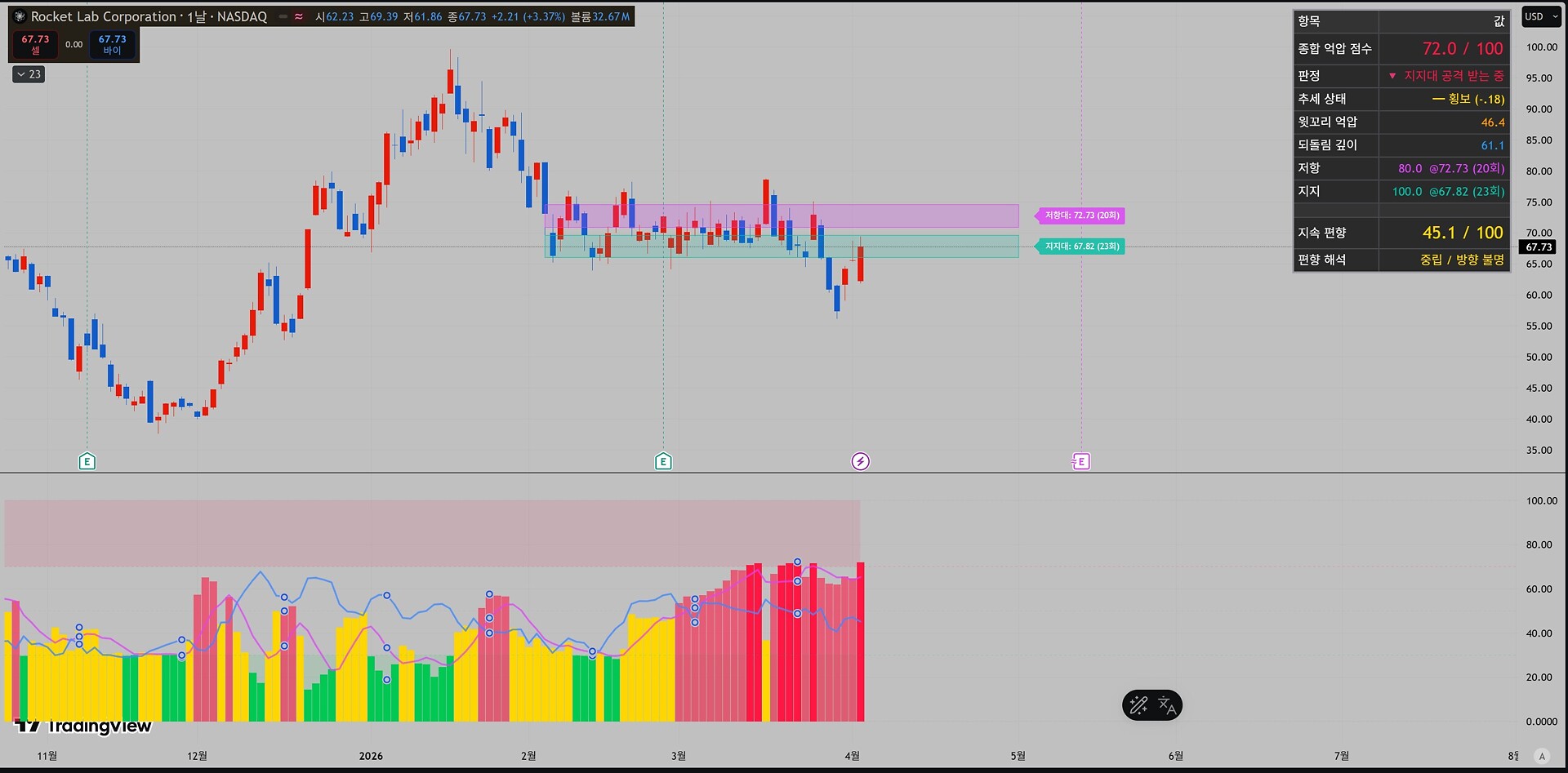Image resolution: width=1568 pixels, height=773 pixels.
Task: Click the '되돌림 깊이' table label
Action: (x=1327, y=145)
